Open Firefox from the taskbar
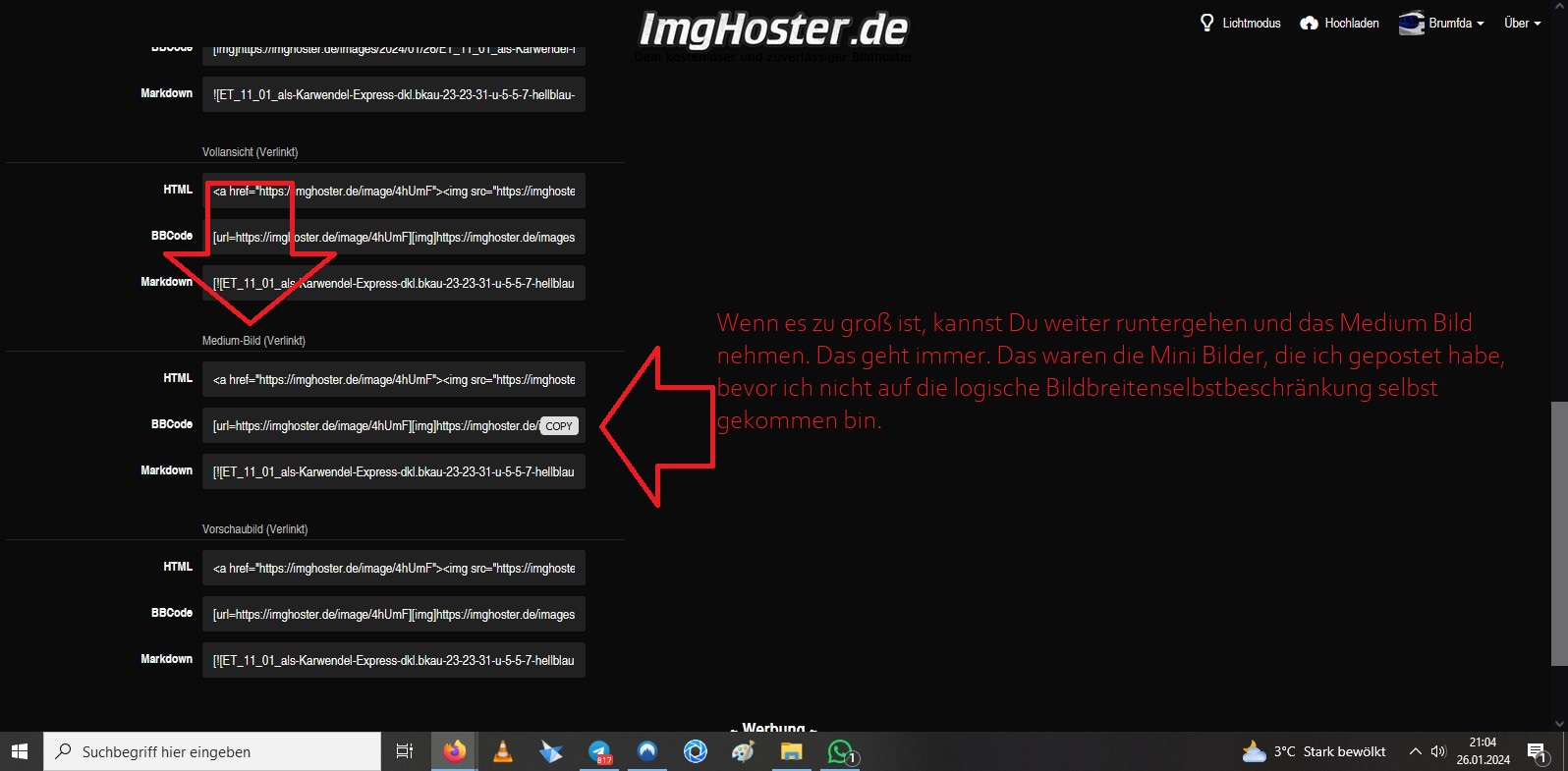This screenshot has height=771, width=1568. click(454, 751)
